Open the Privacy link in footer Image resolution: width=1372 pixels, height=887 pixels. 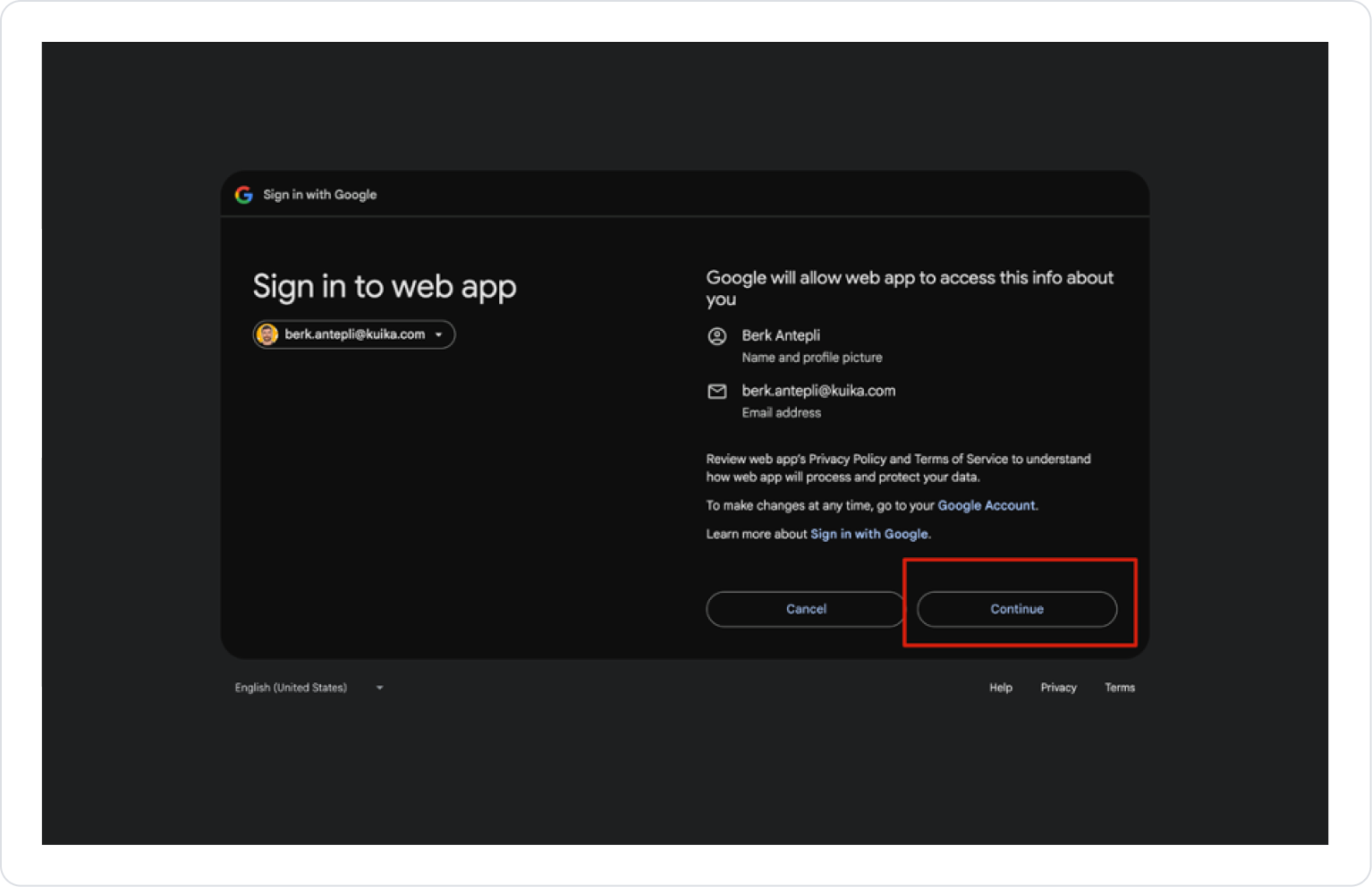(1059, 688)
